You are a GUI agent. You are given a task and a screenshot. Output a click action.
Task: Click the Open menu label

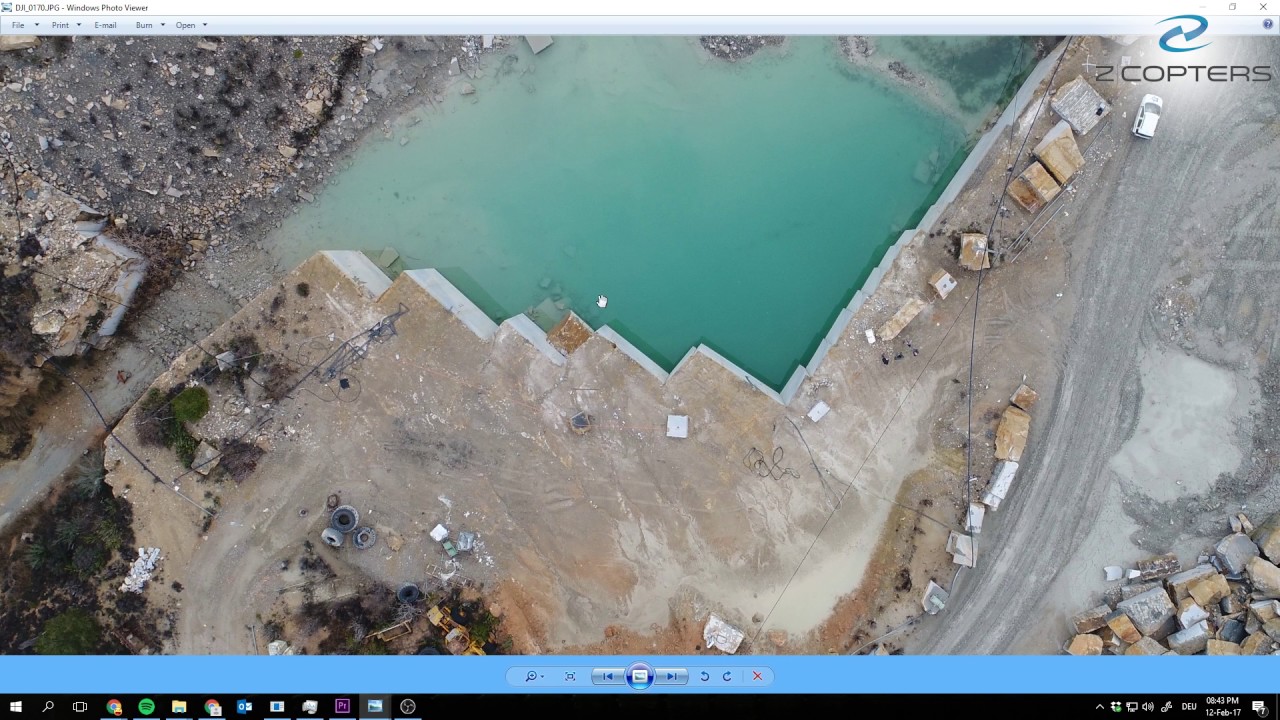click(x=186, y=25)
